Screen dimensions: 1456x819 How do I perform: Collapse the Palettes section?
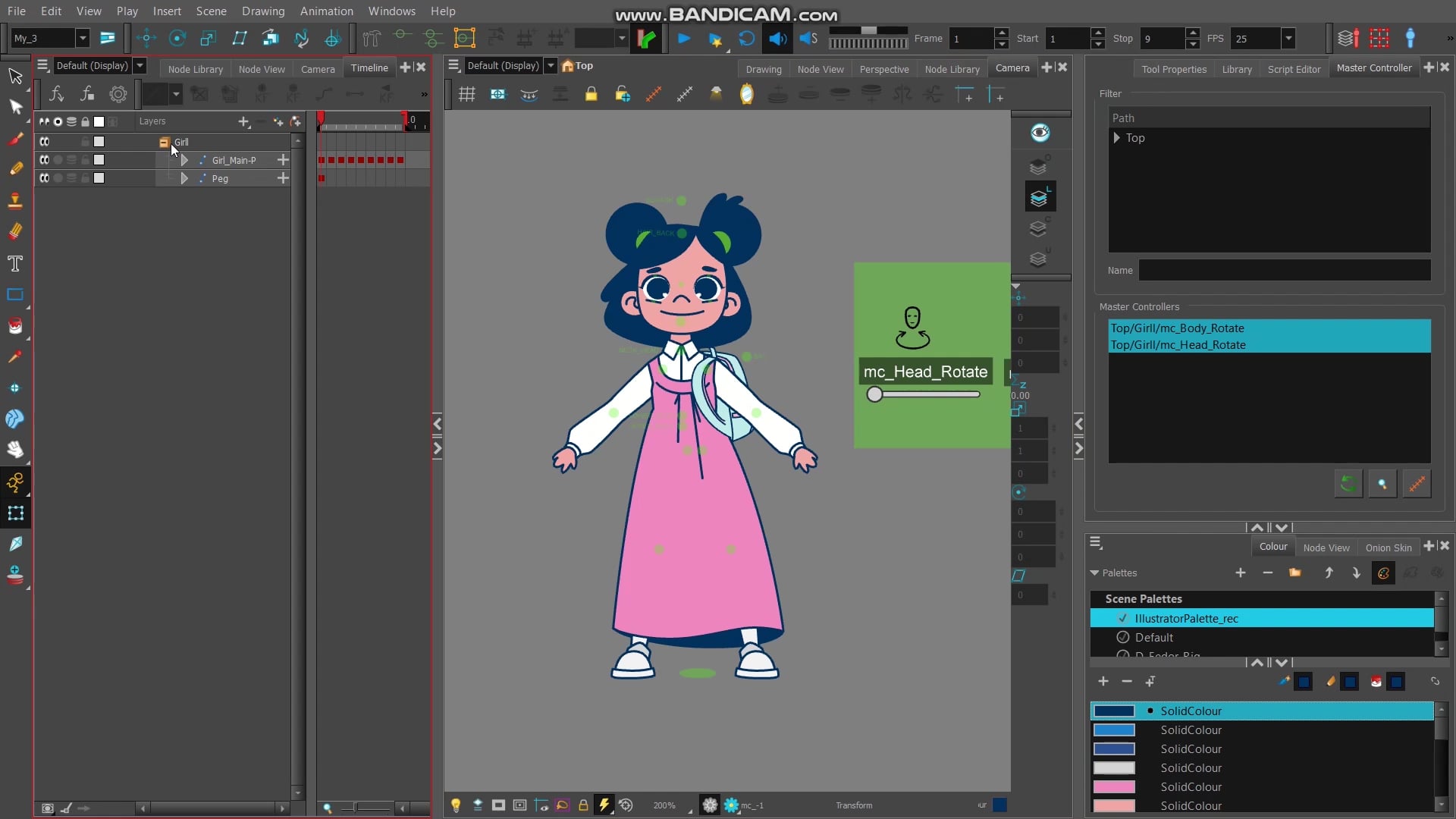pos(1094,573)
